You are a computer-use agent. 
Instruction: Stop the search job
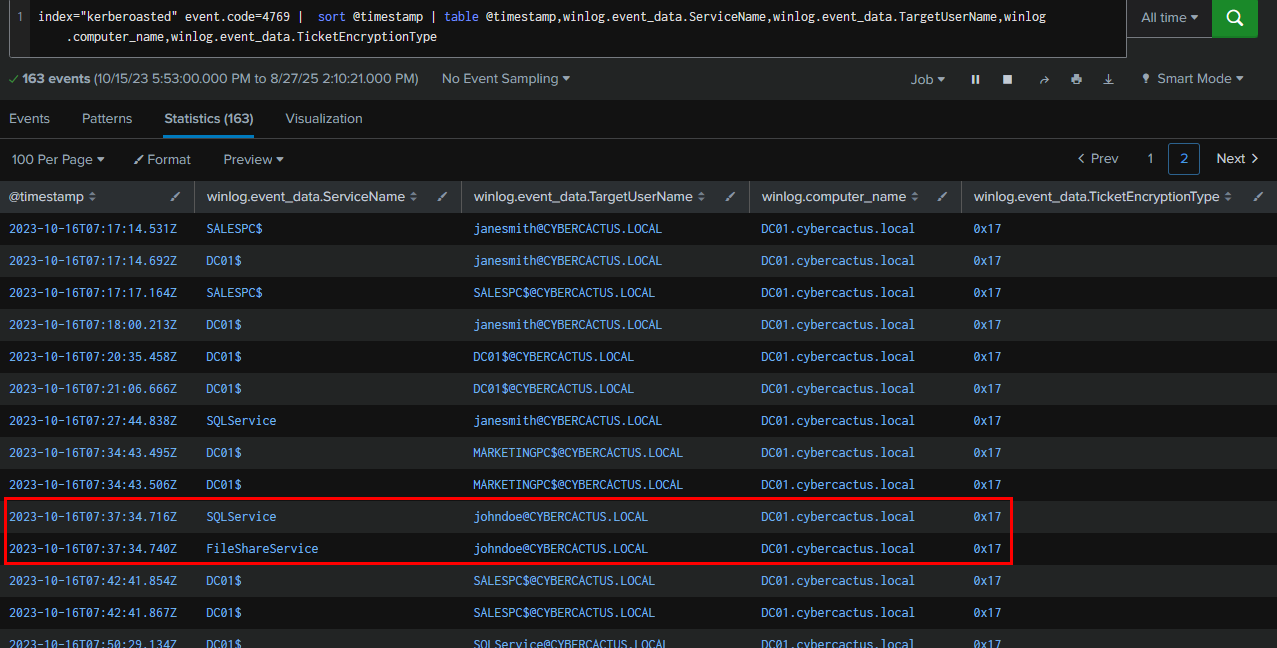coord(1008,79)
